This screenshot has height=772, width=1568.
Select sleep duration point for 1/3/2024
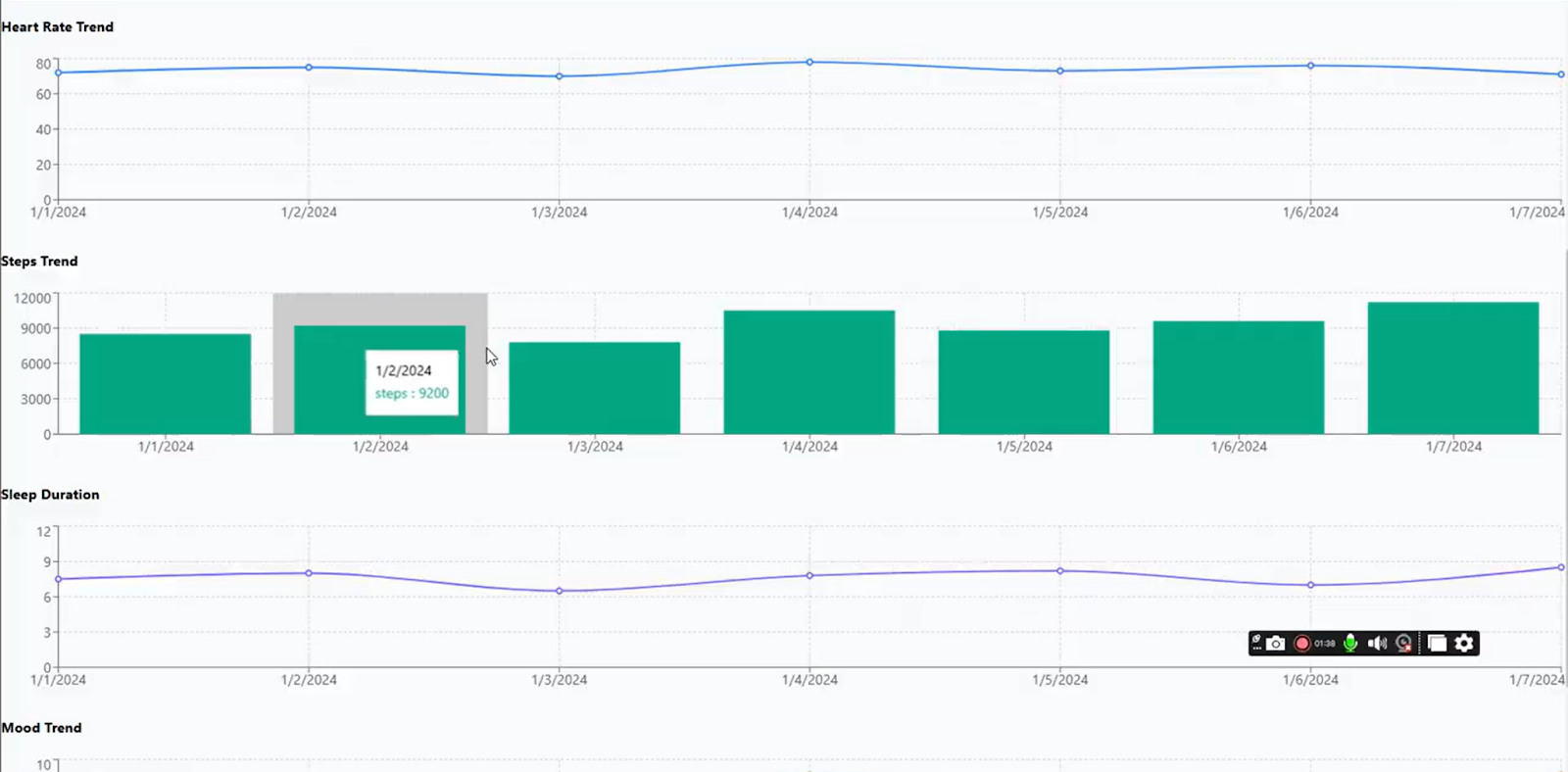coord(560,591)
